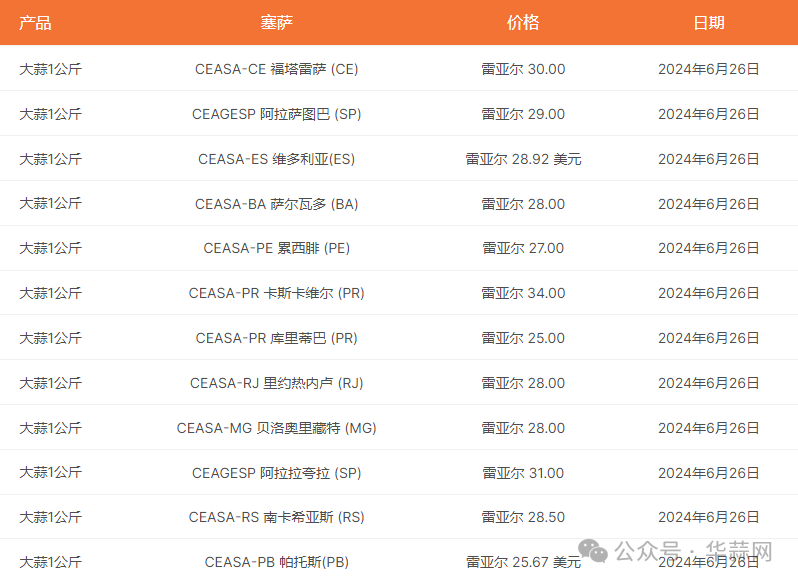
Task: Click 大蒜1公斤 in the 帕托斯 row
Action: pyautogui.click(x=50, y=562)
